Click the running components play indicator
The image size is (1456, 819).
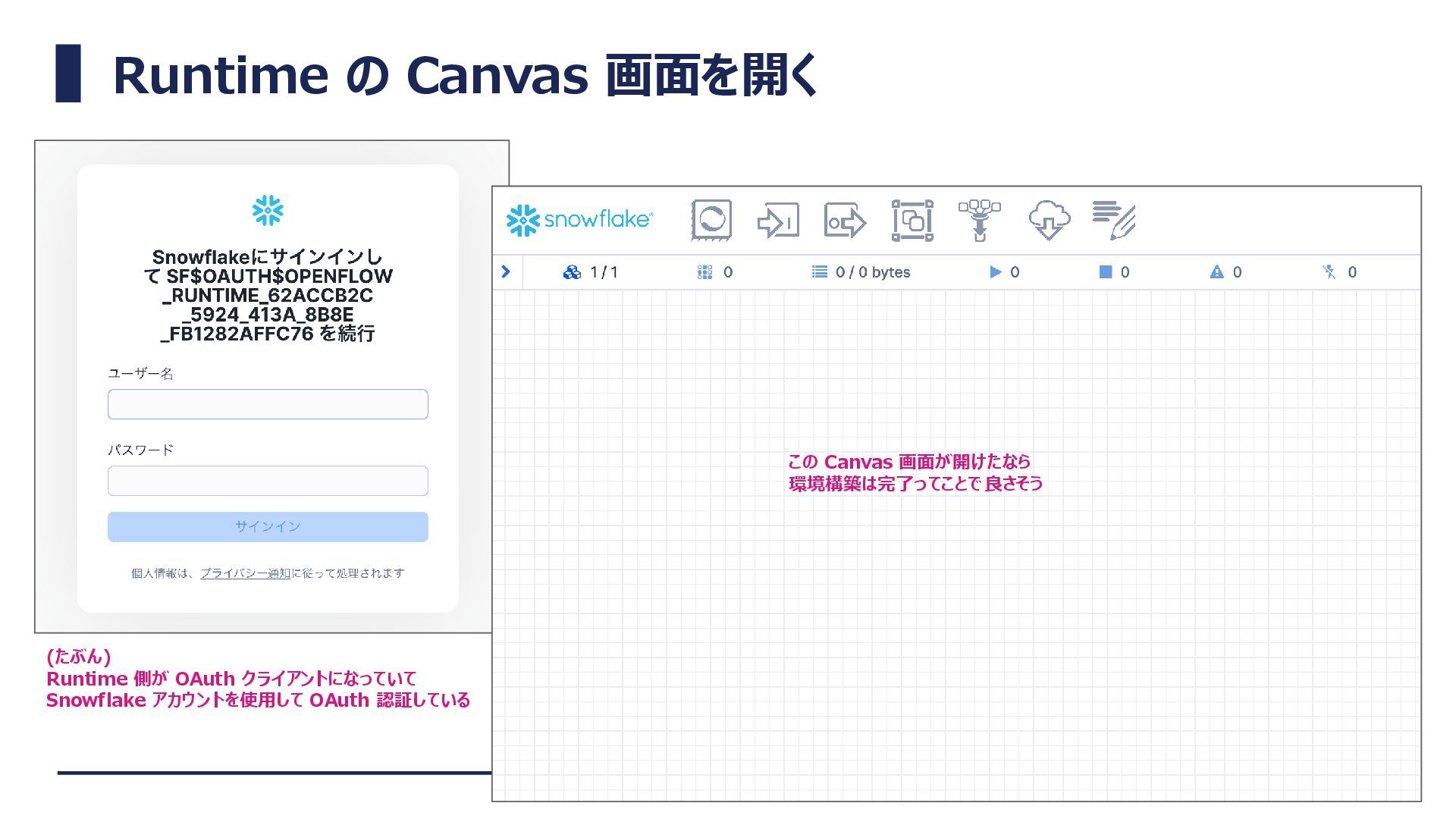tap(996, 272)
